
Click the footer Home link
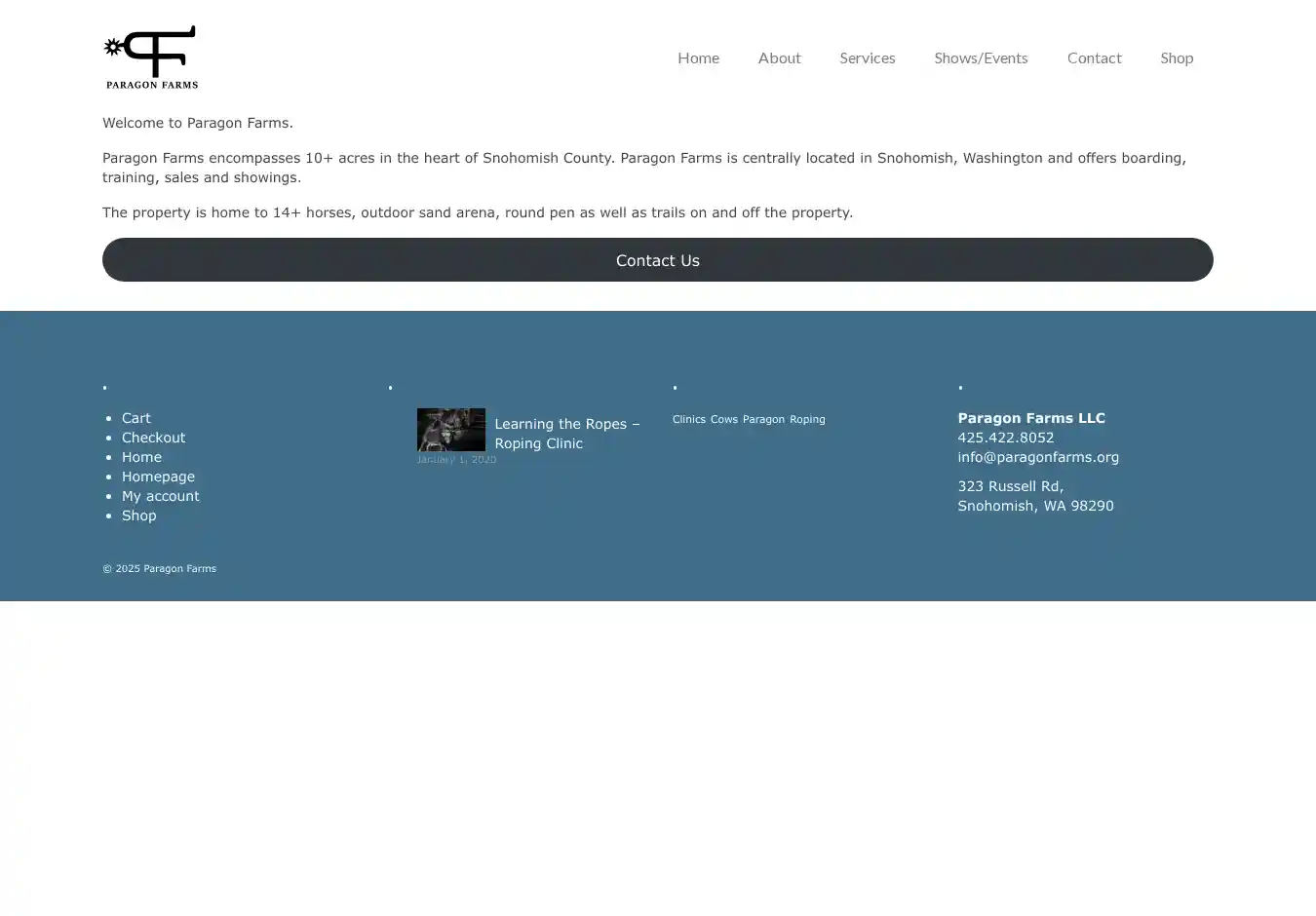(x=141, y=457)
